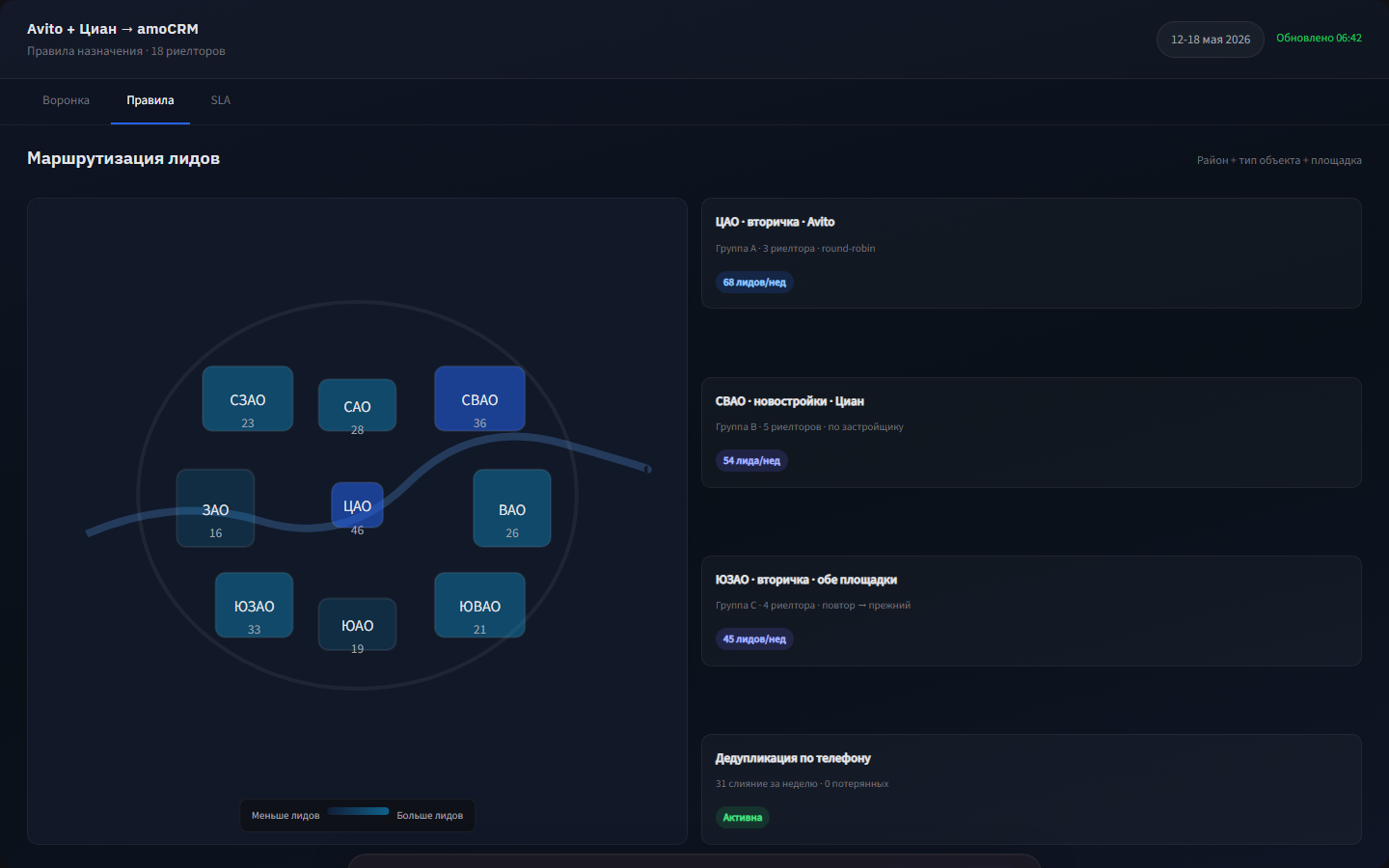Click the Активна status badge for deduplication
Viewport: 1389px width, 868px height.
pyautogui.click(x=743, y=817)
